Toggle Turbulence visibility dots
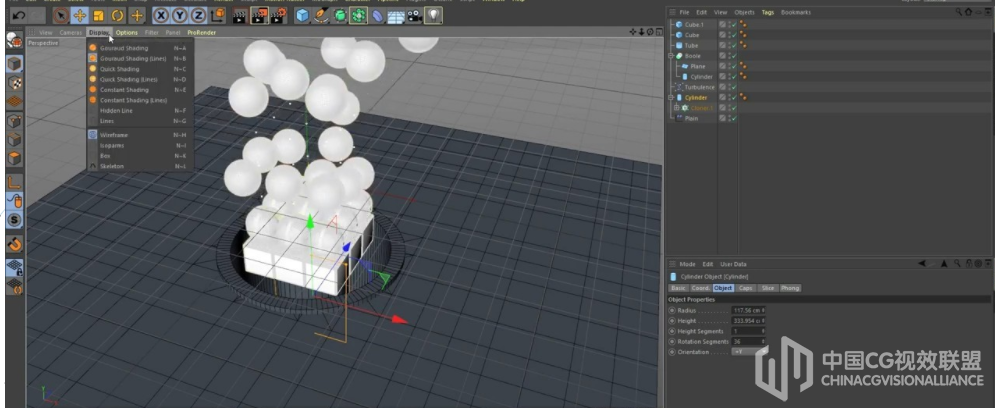Screen dimensions: 995x408 point(728,87)
